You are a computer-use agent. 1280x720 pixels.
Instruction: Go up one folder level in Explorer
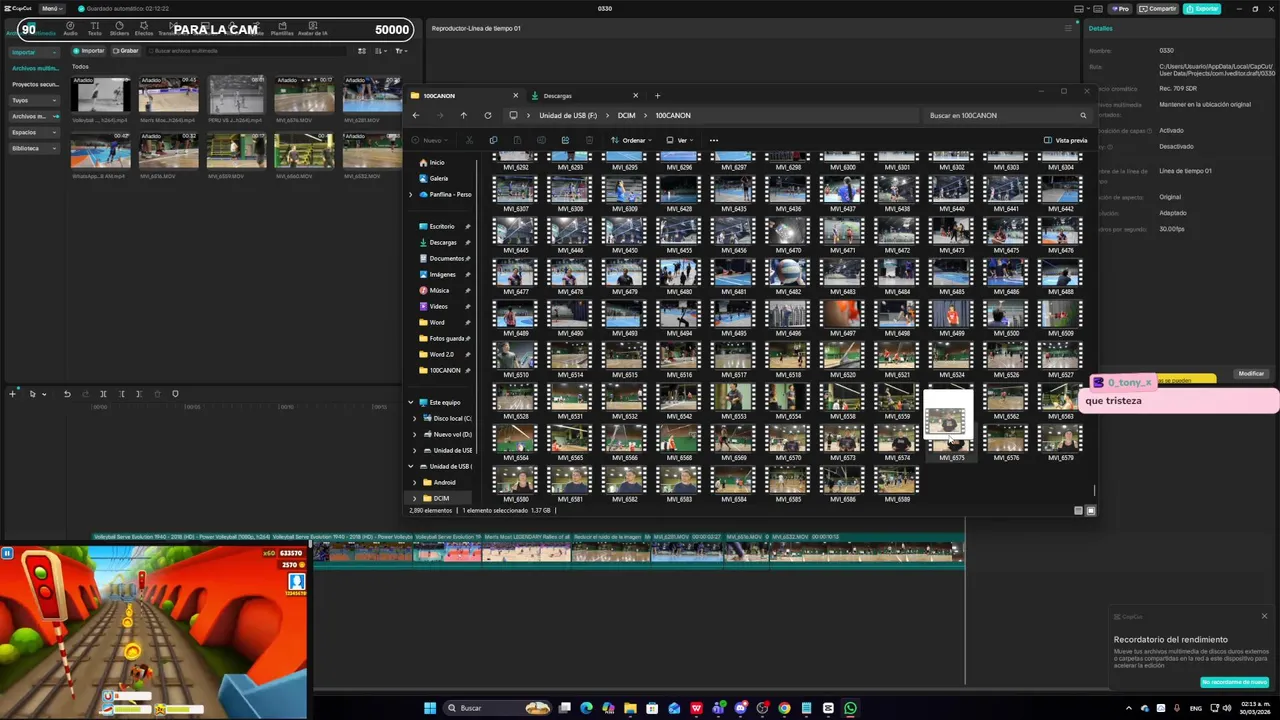[464, 115]
